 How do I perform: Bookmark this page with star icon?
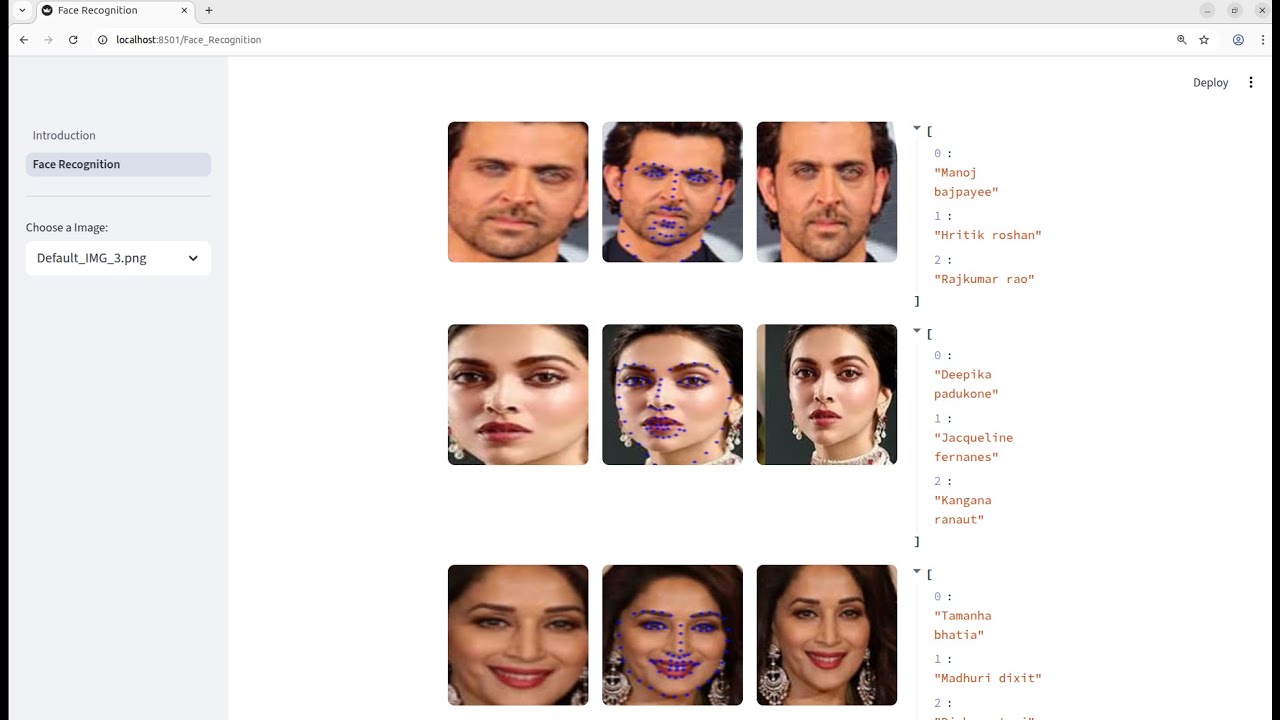coord(1204,40)
